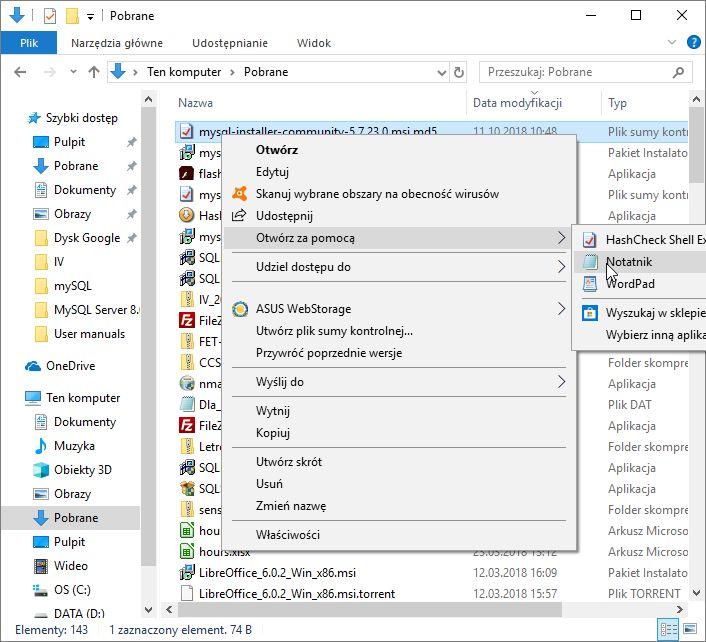Open Wideo in navigation pane
The height and width of the screenshot is (642, 706).
70,565
